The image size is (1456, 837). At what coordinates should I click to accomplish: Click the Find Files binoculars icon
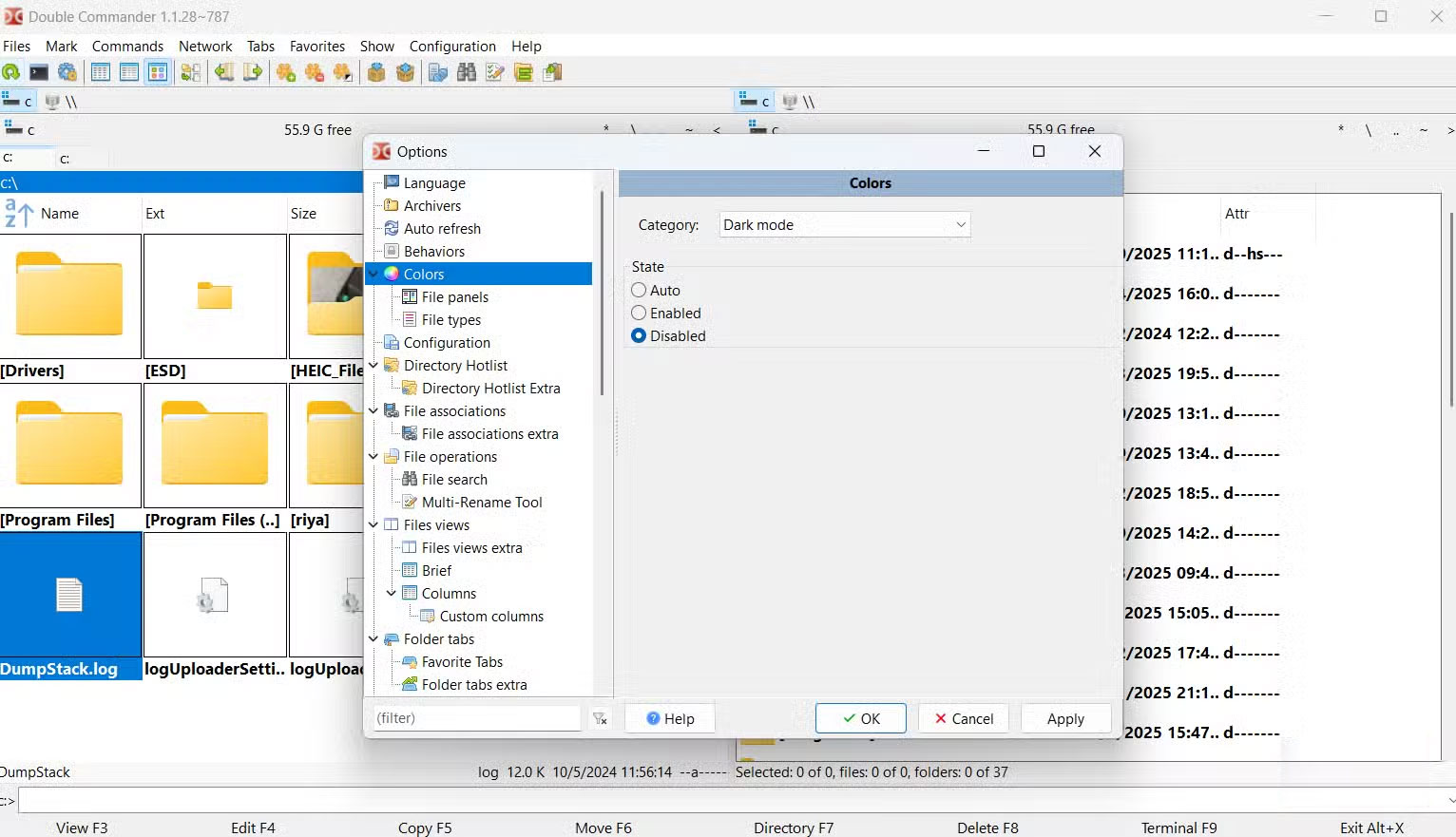tap(467, 72)
